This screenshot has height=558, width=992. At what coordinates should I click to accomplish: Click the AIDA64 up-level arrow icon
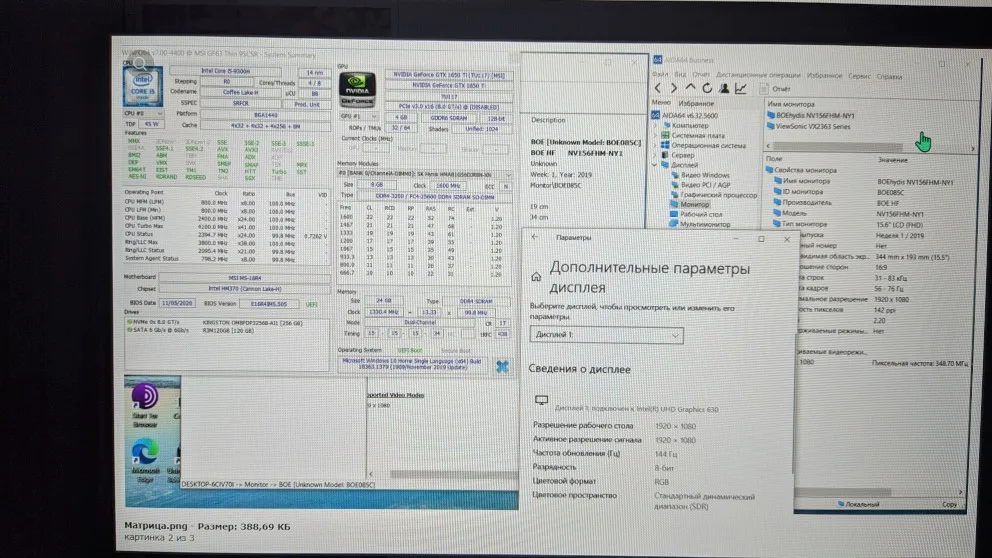[690, 88]
